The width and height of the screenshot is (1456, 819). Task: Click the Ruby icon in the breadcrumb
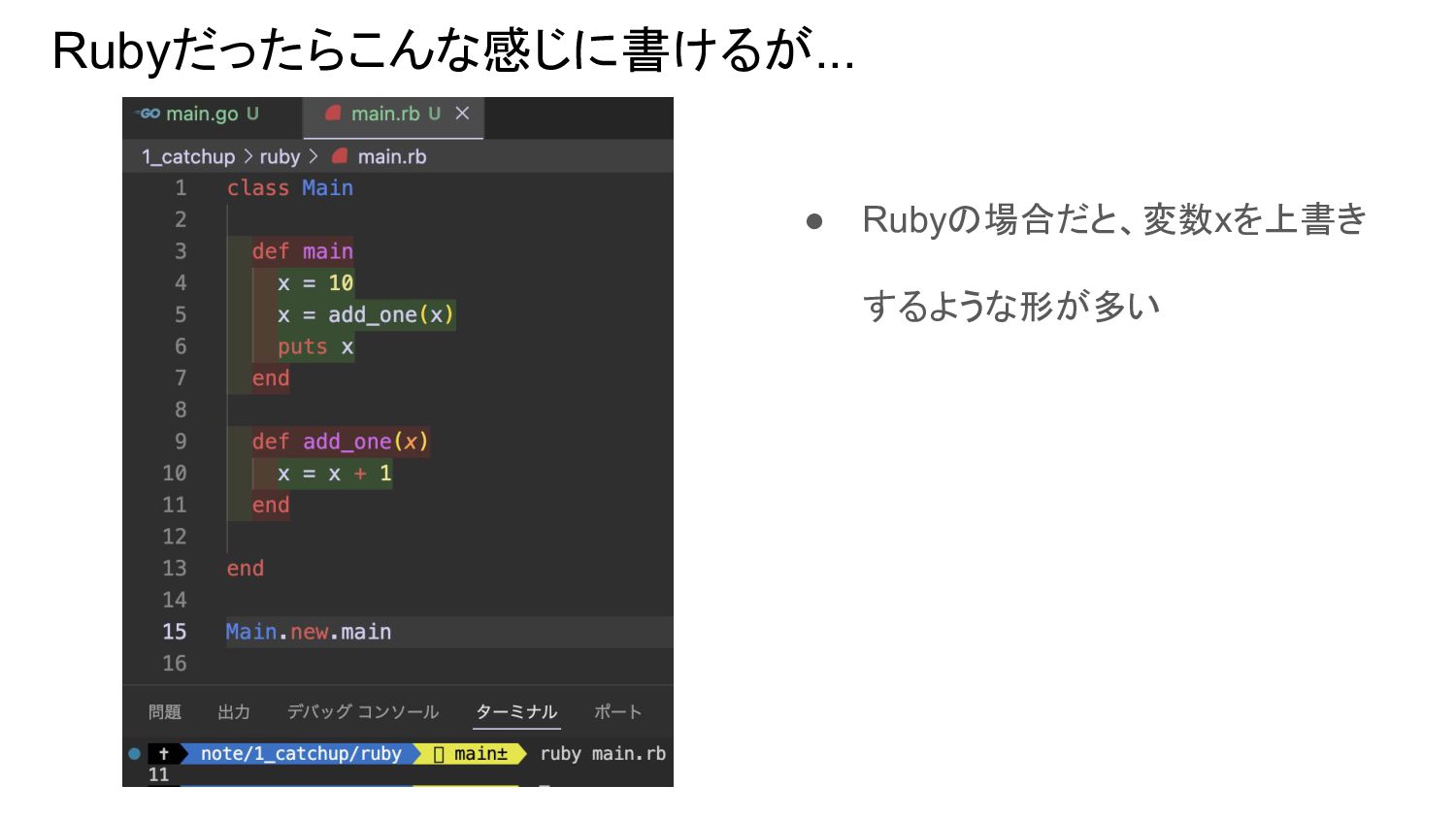pos(340,156)
